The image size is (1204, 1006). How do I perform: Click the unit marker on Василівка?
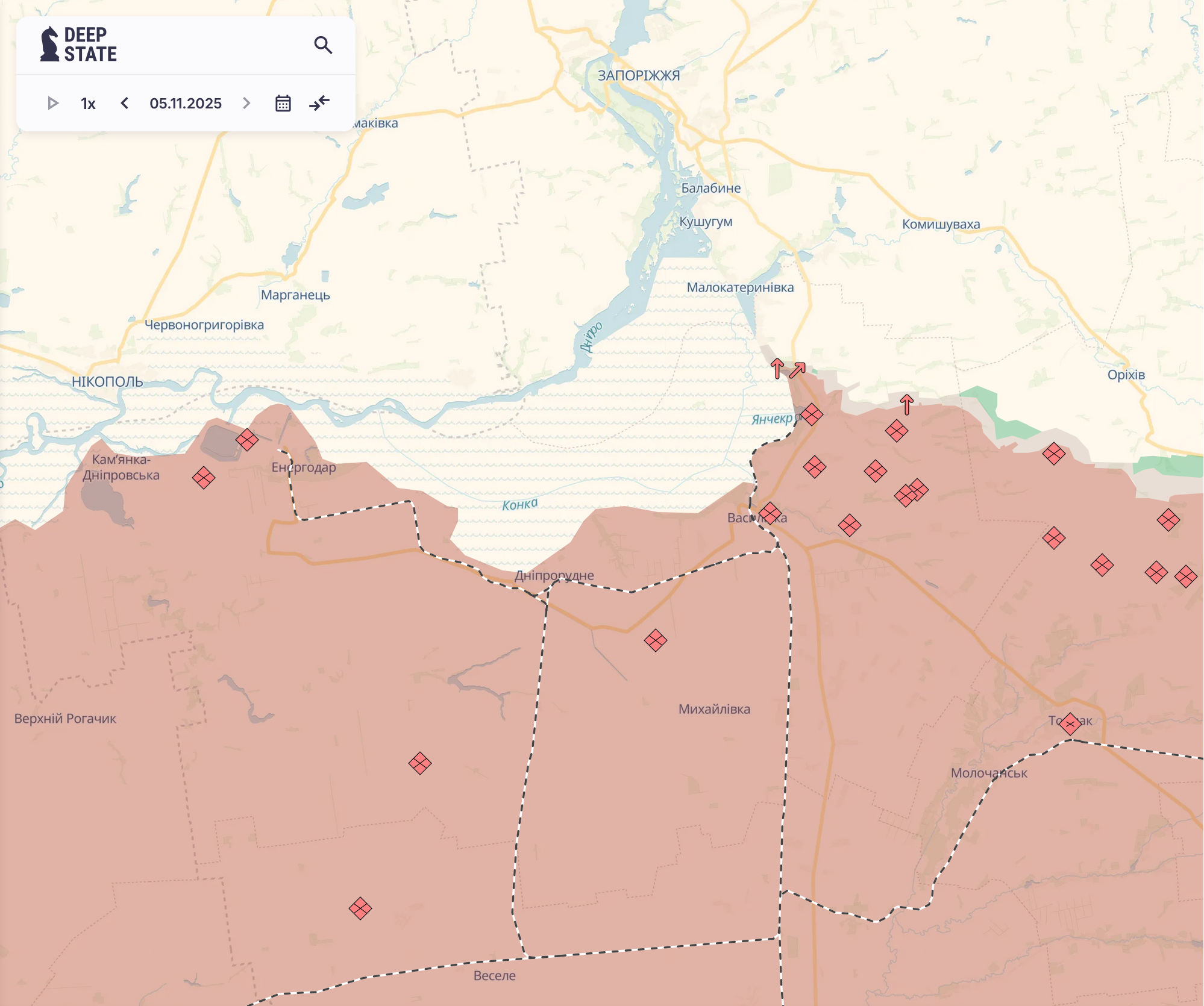(770, 514)
